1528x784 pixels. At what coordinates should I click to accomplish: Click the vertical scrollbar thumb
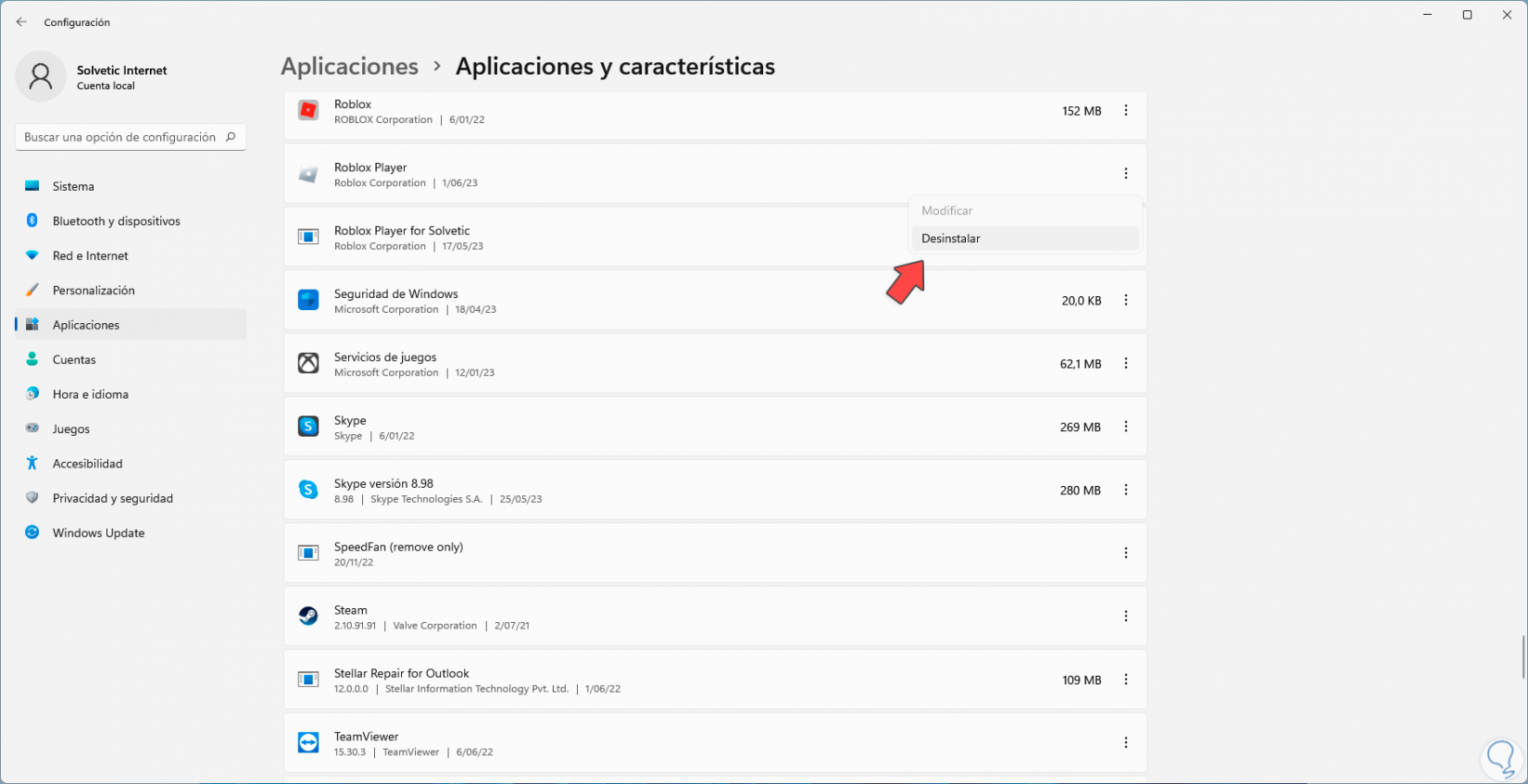click(1522, 657)
